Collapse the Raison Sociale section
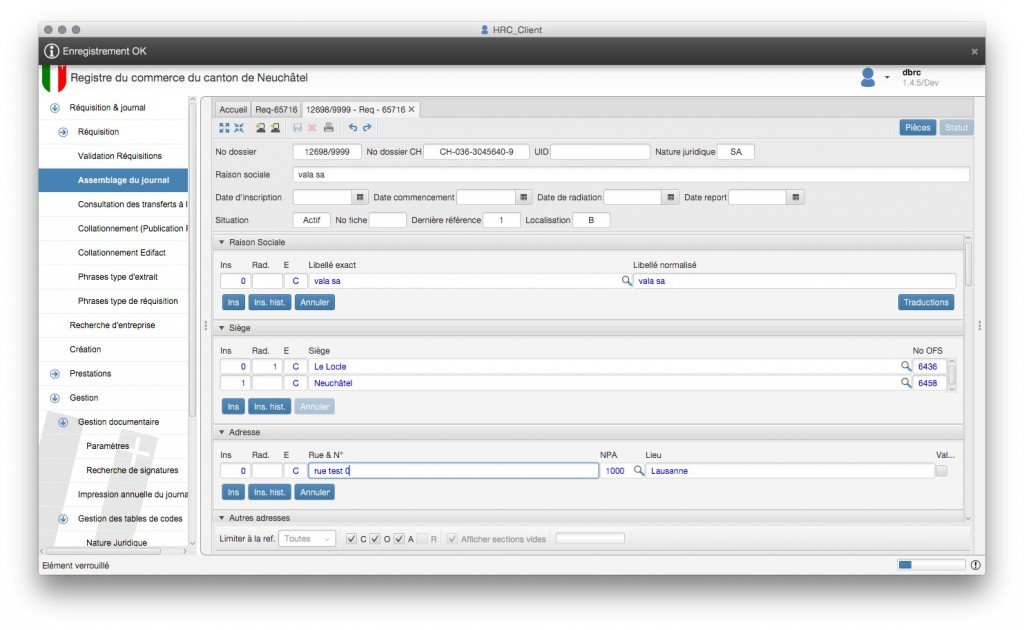This screenshot has width=1024, height=630. [x=221, y=242]
